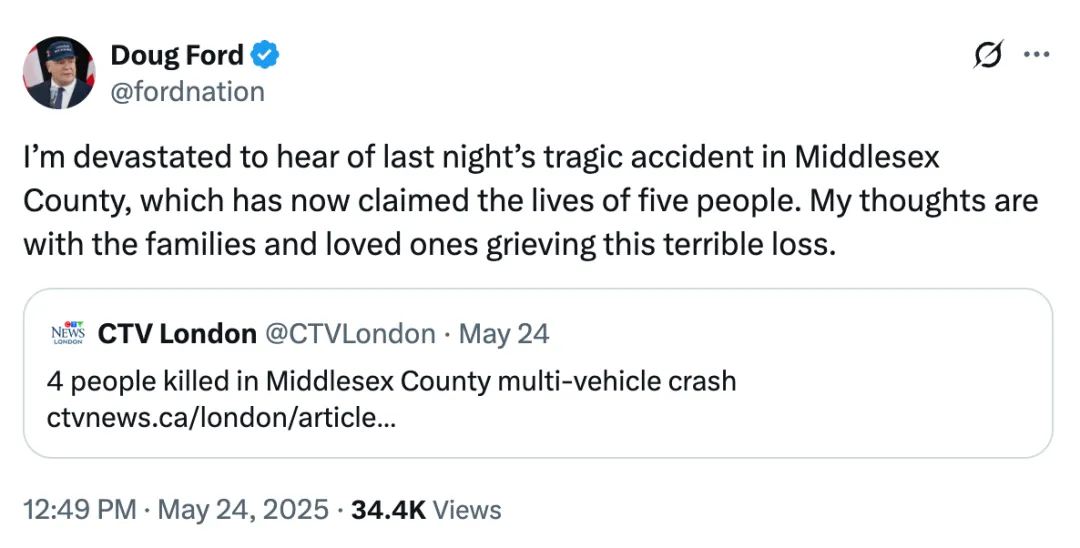
Task: Open the three-dot more options menu
Action: pos(1035,56)
